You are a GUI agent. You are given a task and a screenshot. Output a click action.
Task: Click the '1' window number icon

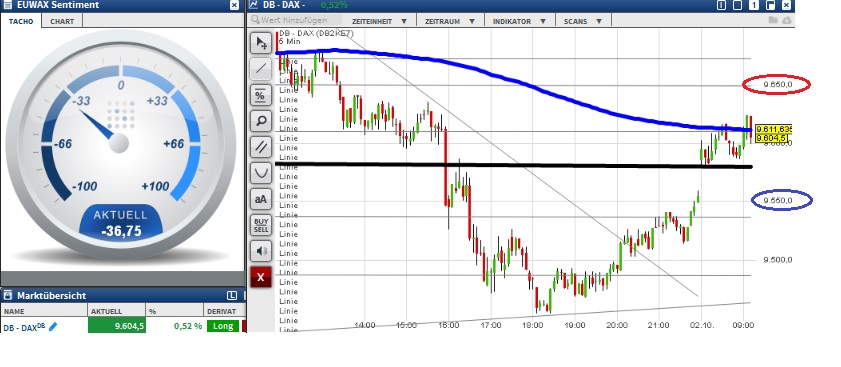[x=754, y=5]
